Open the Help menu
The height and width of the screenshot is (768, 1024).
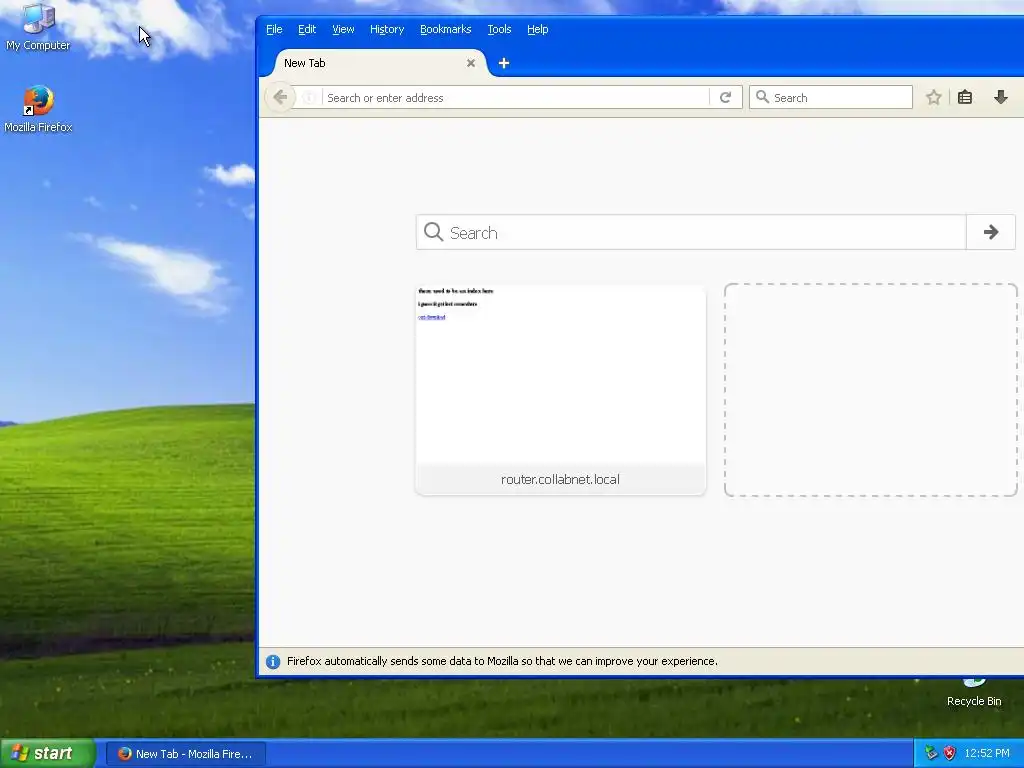537,29
